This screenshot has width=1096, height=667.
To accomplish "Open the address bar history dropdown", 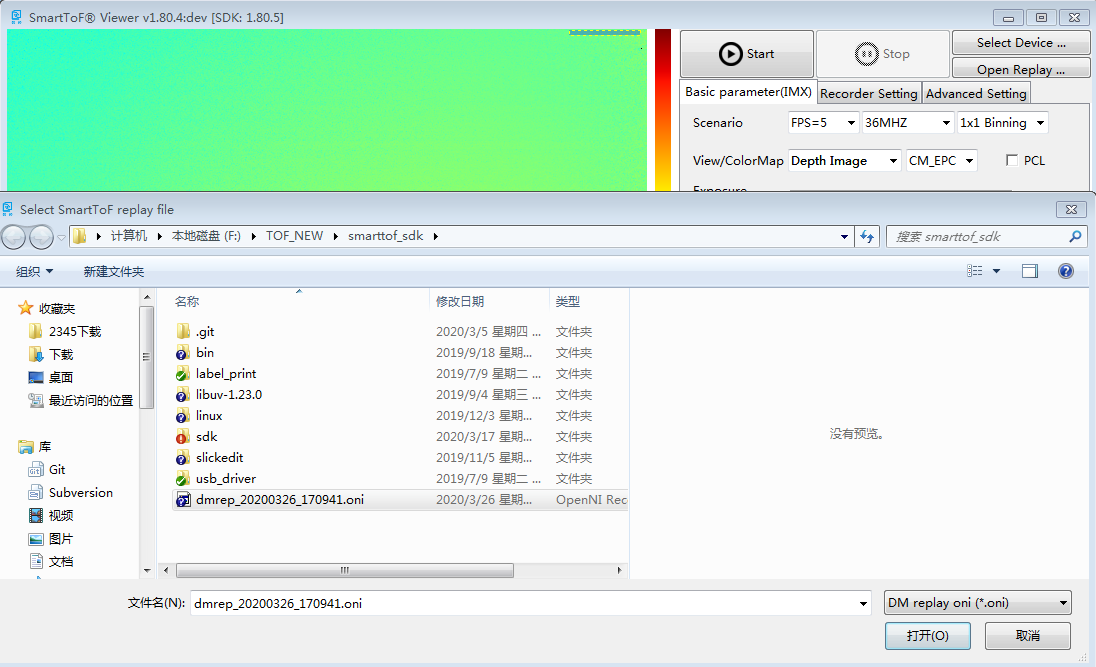I will coord(844,236).
